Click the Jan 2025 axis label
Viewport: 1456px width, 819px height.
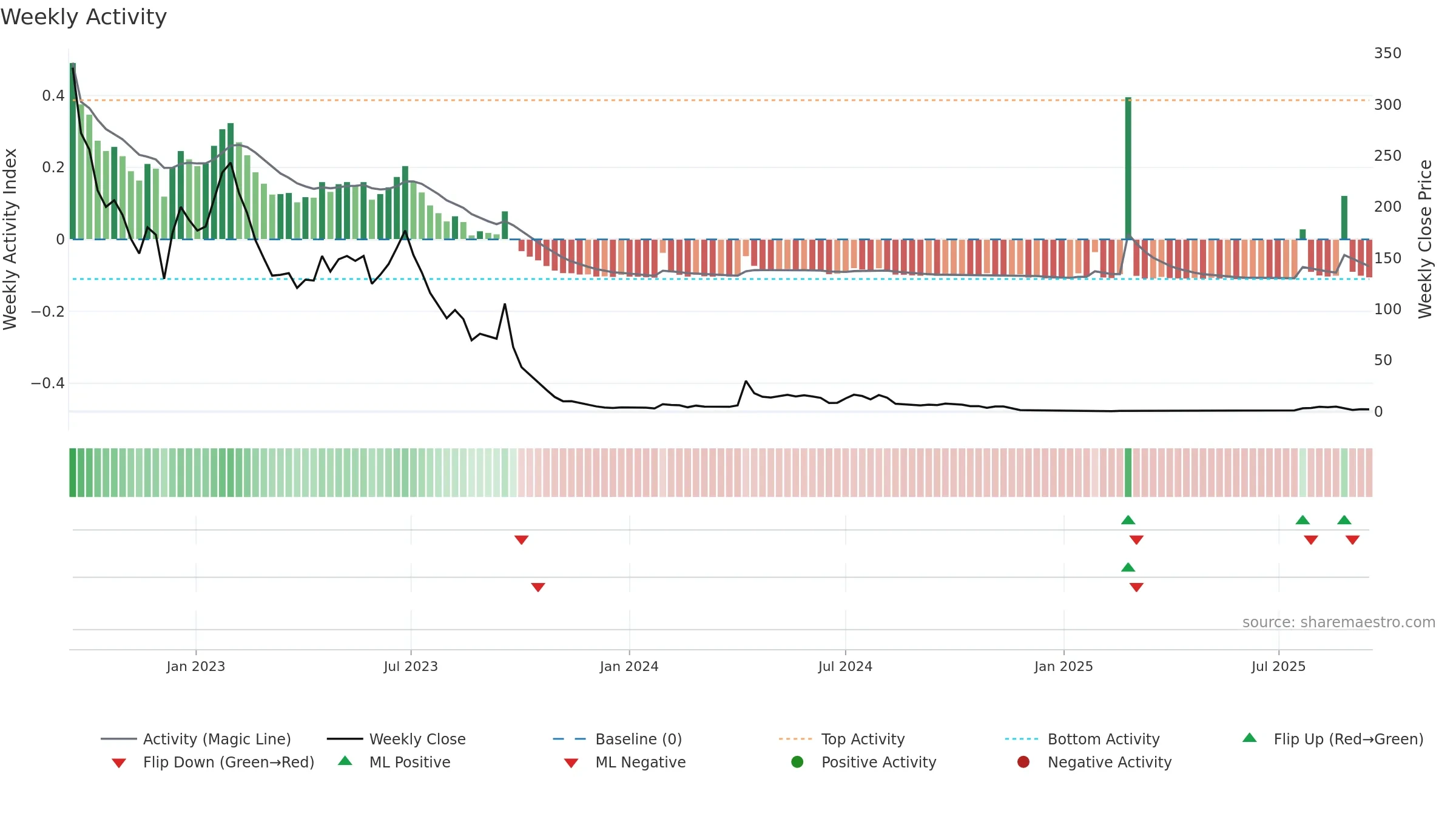pos(1063,667)
